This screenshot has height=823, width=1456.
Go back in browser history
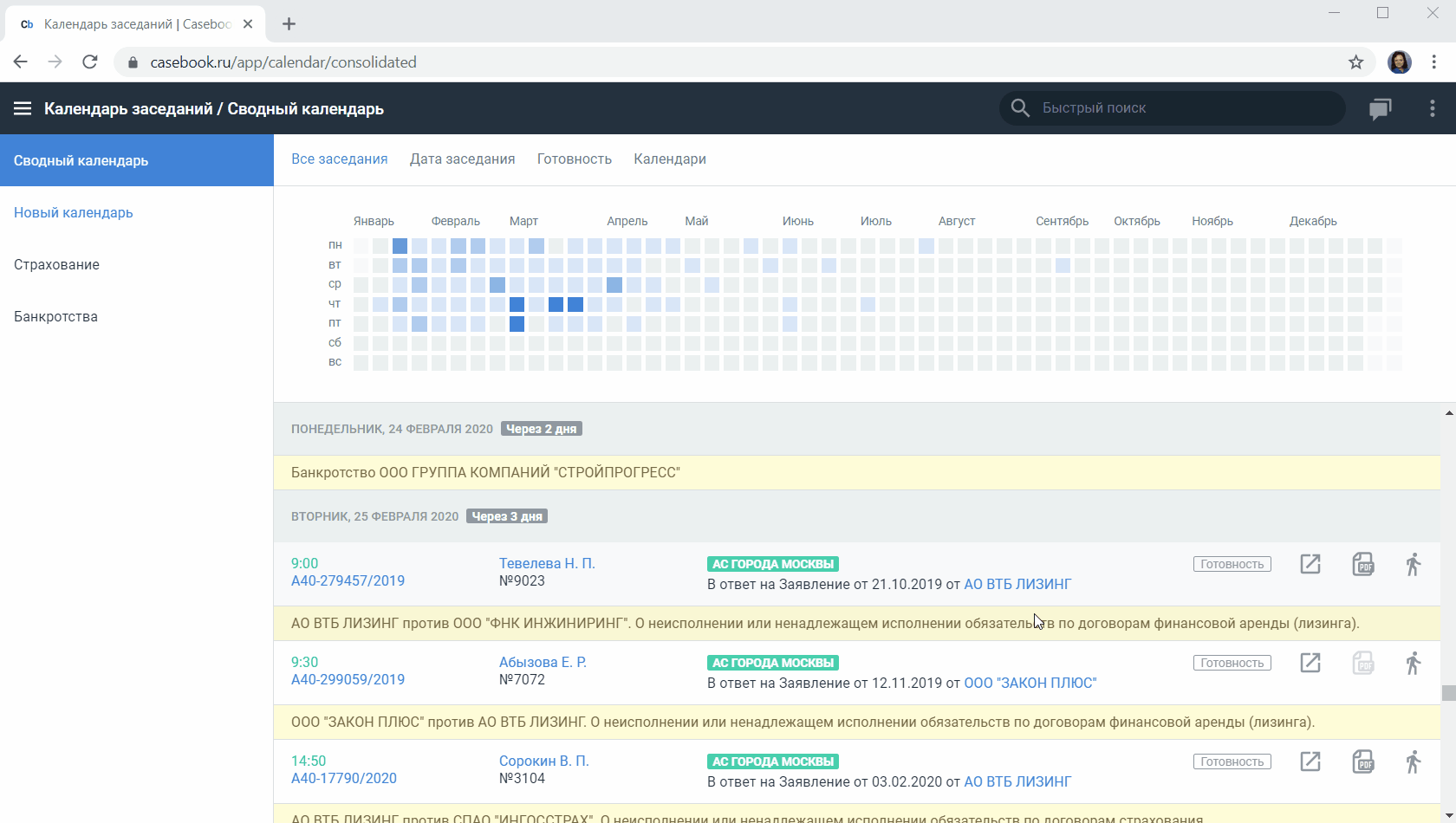tap(21, 62)
